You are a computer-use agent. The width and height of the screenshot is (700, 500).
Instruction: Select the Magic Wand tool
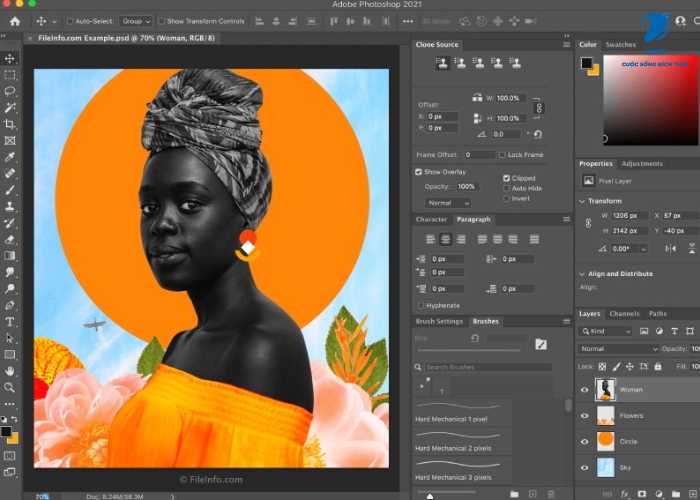point(9,108)
